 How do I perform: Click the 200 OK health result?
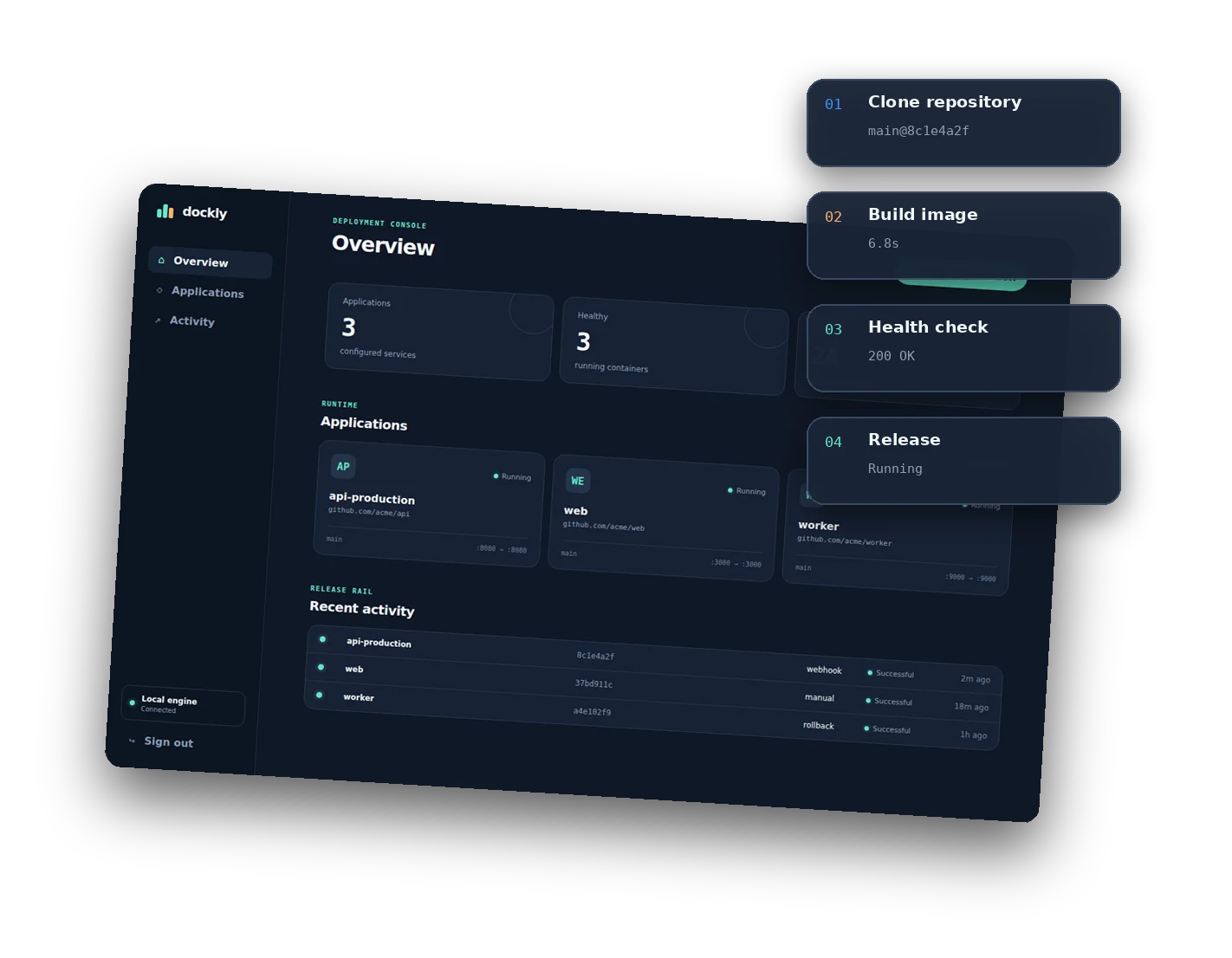point(892,356)
